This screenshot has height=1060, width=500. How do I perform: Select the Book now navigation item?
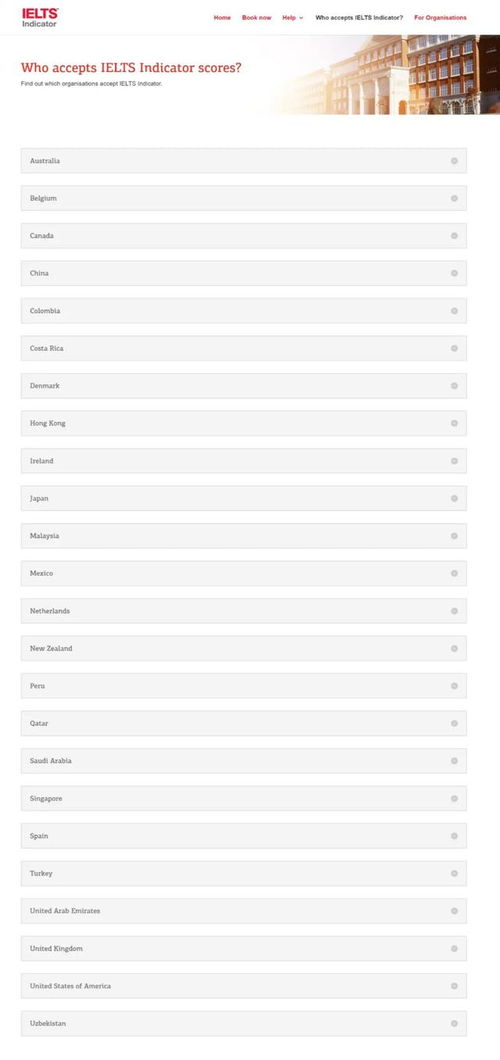tap(257, 18)
